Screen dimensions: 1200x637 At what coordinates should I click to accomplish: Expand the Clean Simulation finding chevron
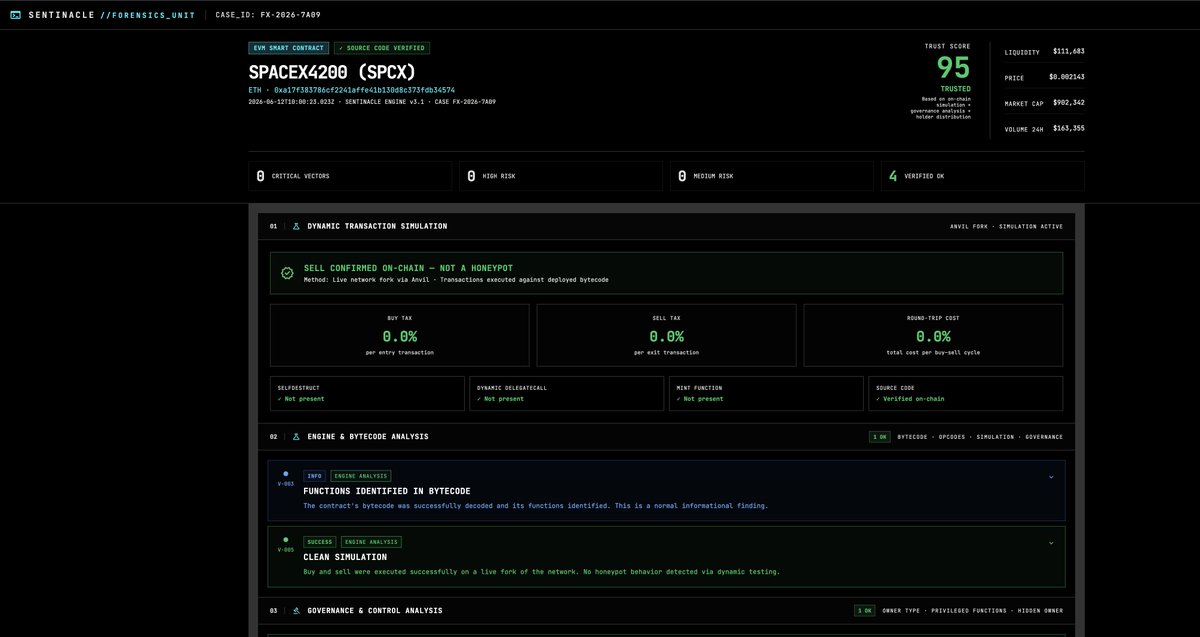pos(1051,543)
